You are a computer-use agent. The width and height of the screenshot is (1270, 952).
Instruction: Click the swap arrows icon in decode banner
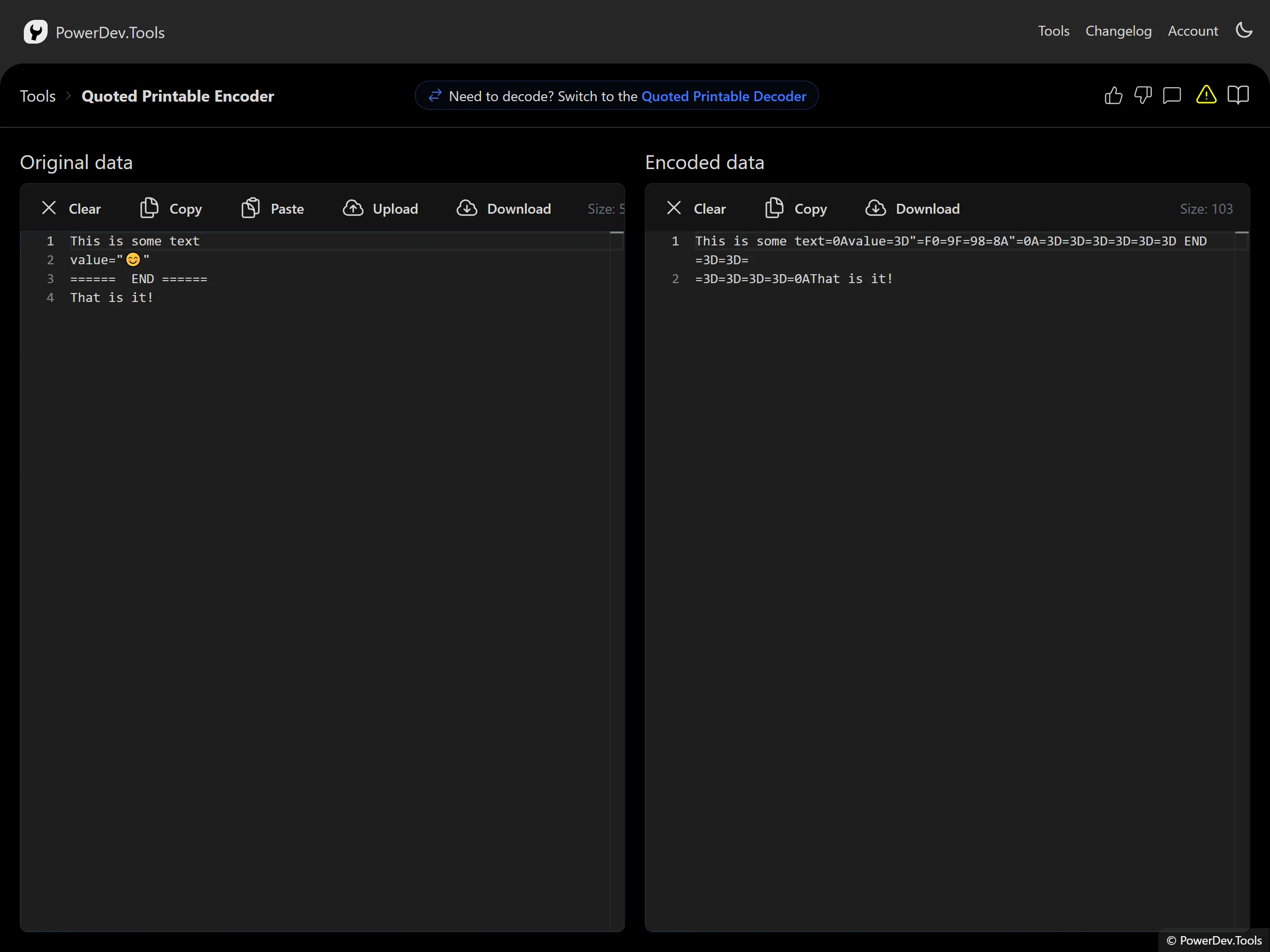(x=435, y=95)
